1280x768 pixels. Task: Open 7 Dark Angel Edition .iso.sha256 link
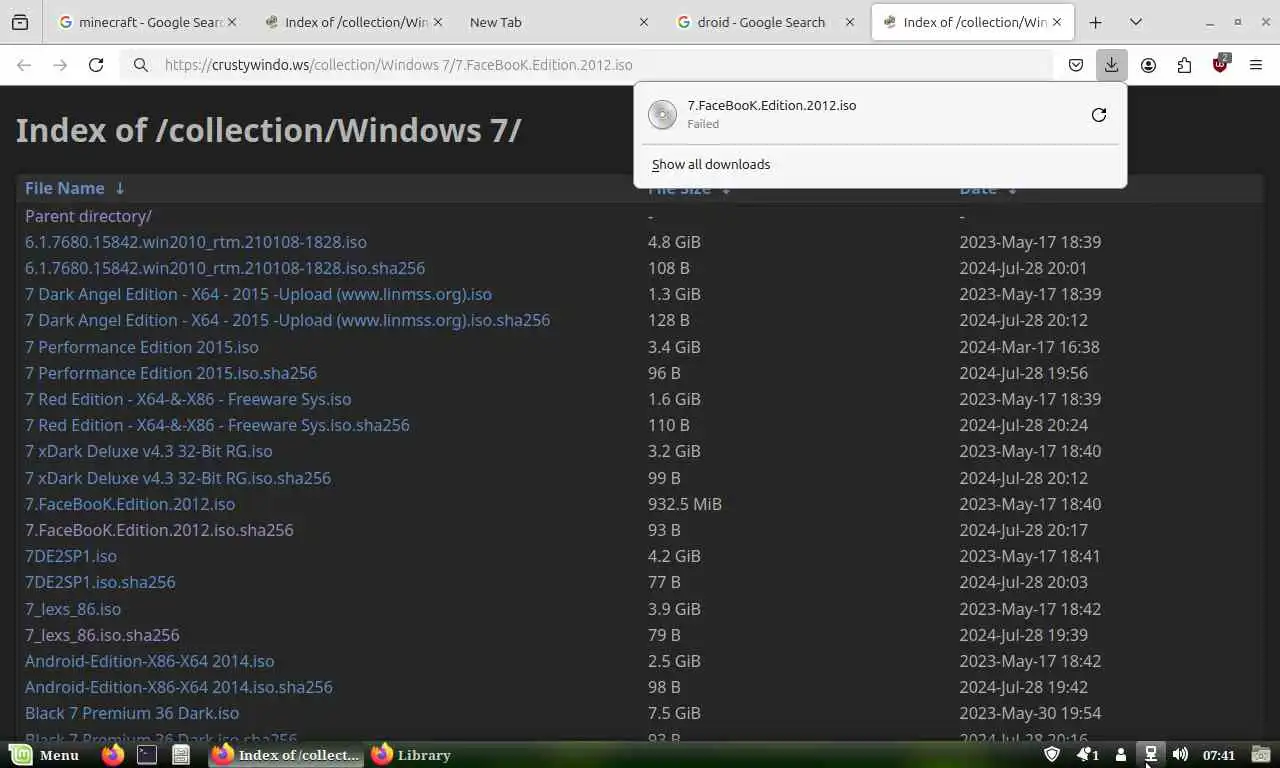pos(287,320)
